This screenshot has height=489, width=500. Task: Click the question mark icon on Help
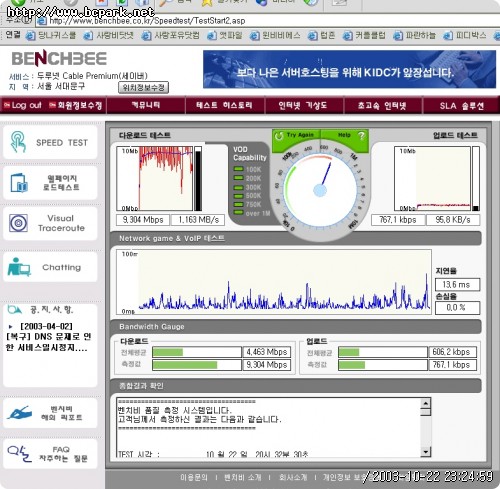click(361, 135)
